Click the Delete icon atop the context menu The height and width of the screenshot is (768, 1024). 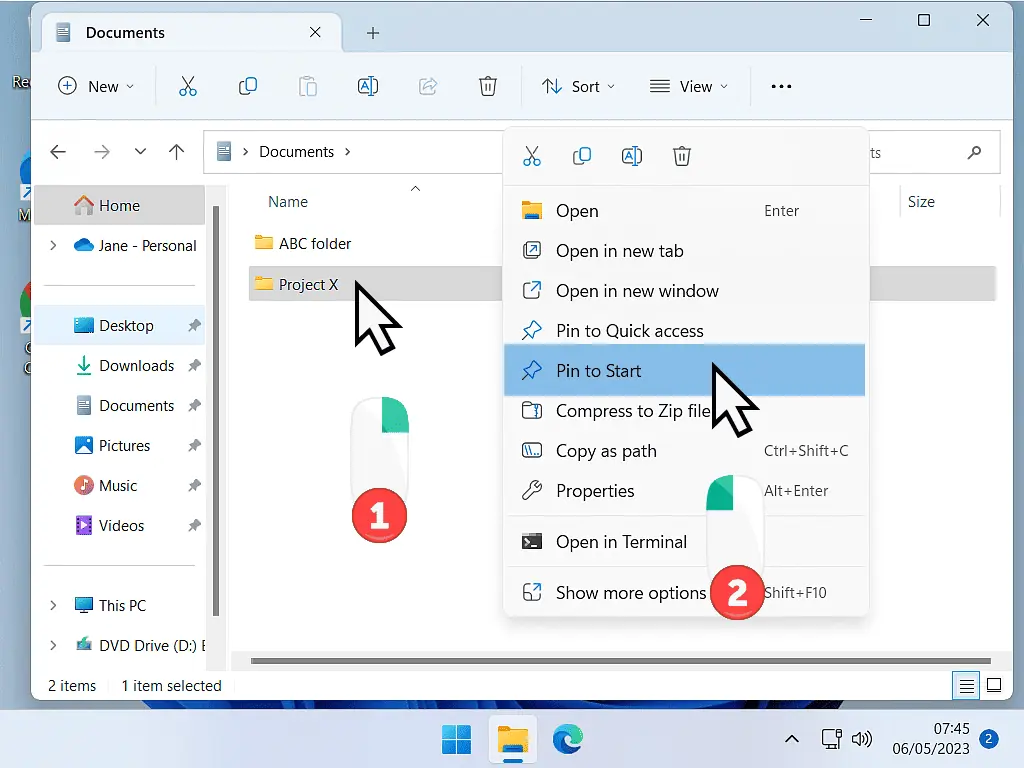682,156
